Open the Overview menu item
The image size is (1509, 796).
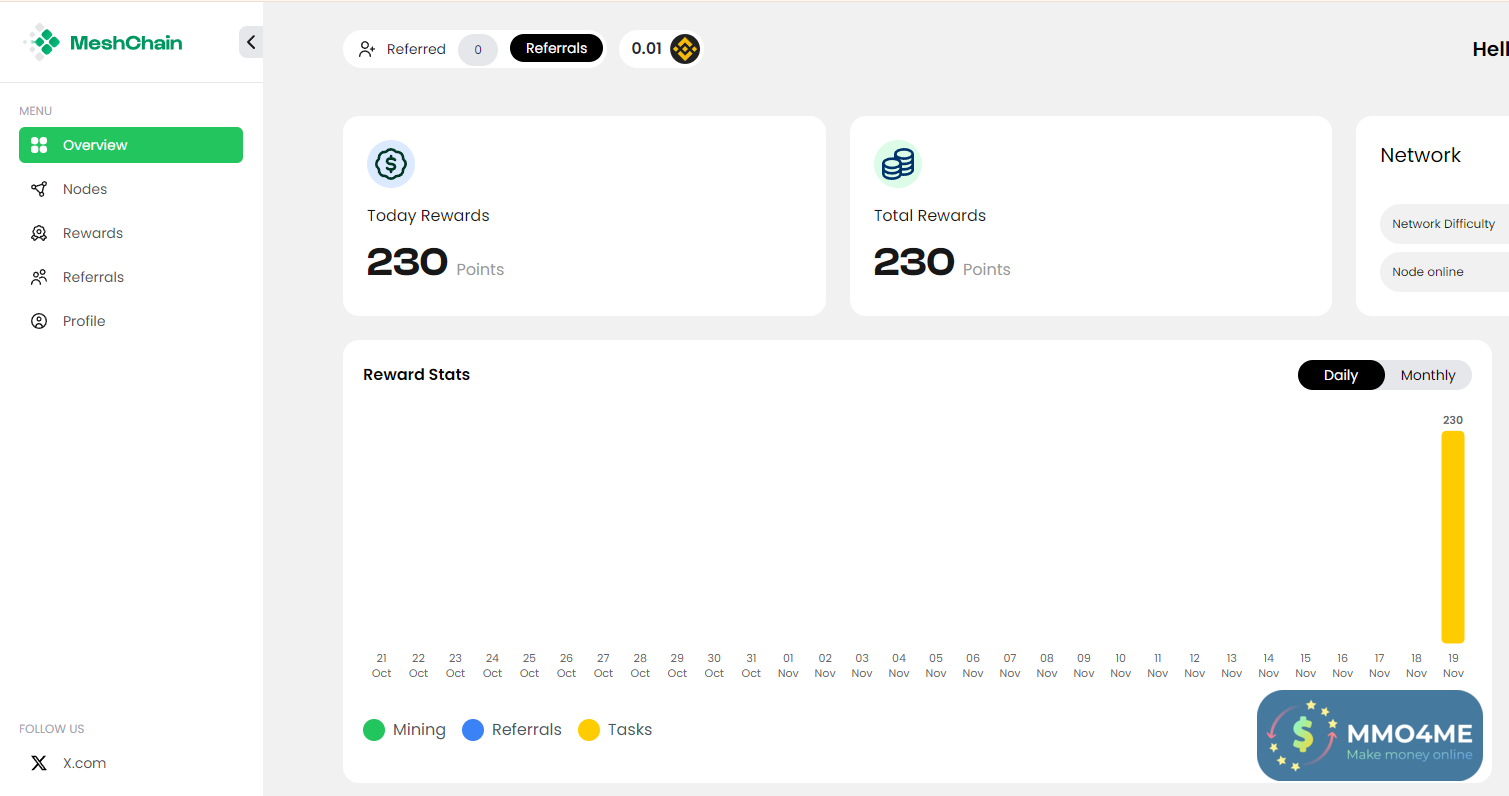click(x=130, y=145)
